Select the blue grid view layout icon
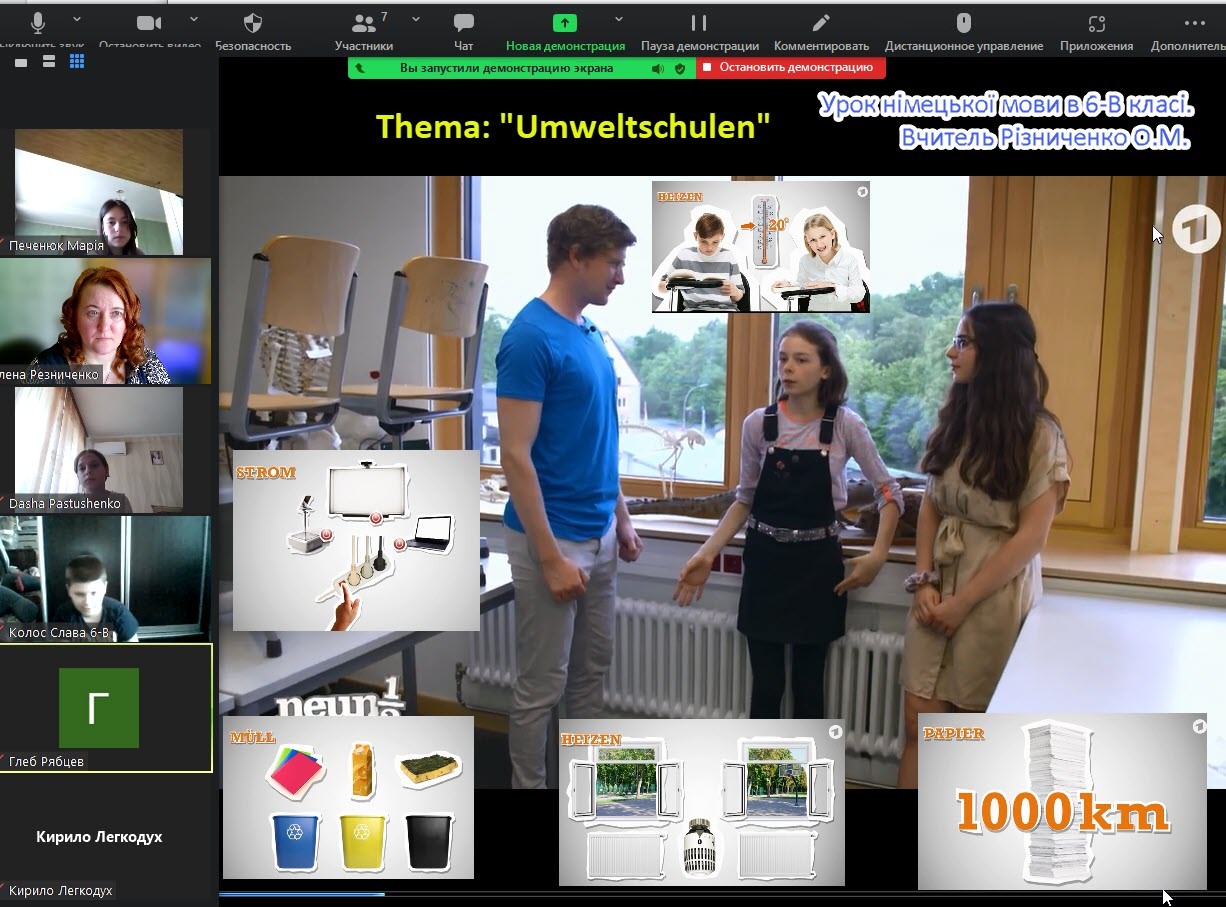The image size is (1226, 907). (x=77, y=62)
